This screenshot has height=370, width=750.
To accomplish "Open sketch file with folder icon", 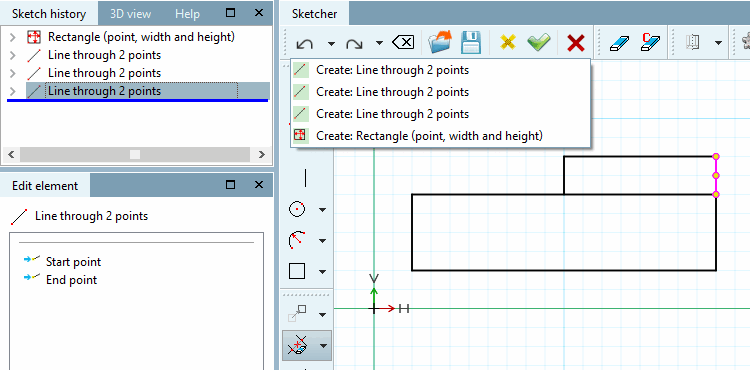I will [x=440, y=43].
